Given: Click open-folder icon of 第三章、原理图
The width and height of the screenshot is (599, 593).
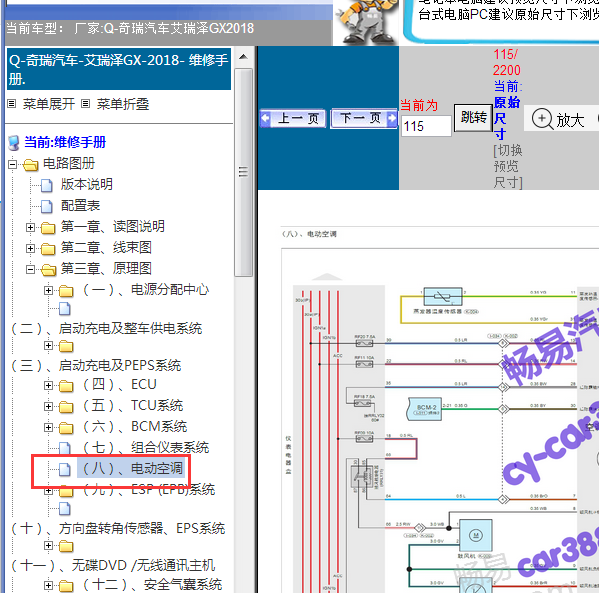Looking at the screenshot, I should coord(49,270).
